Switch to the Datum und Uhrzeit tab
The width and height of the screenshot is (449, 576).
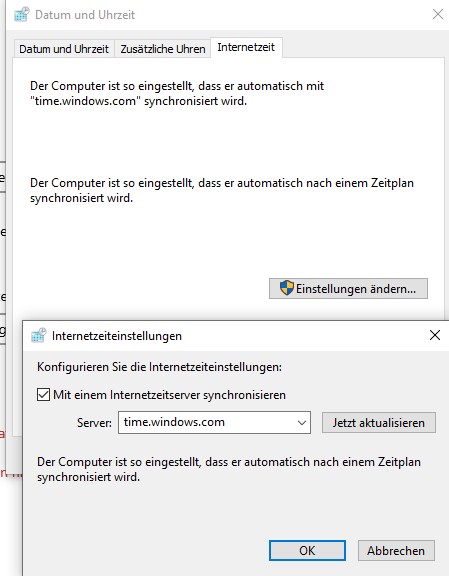64,49
